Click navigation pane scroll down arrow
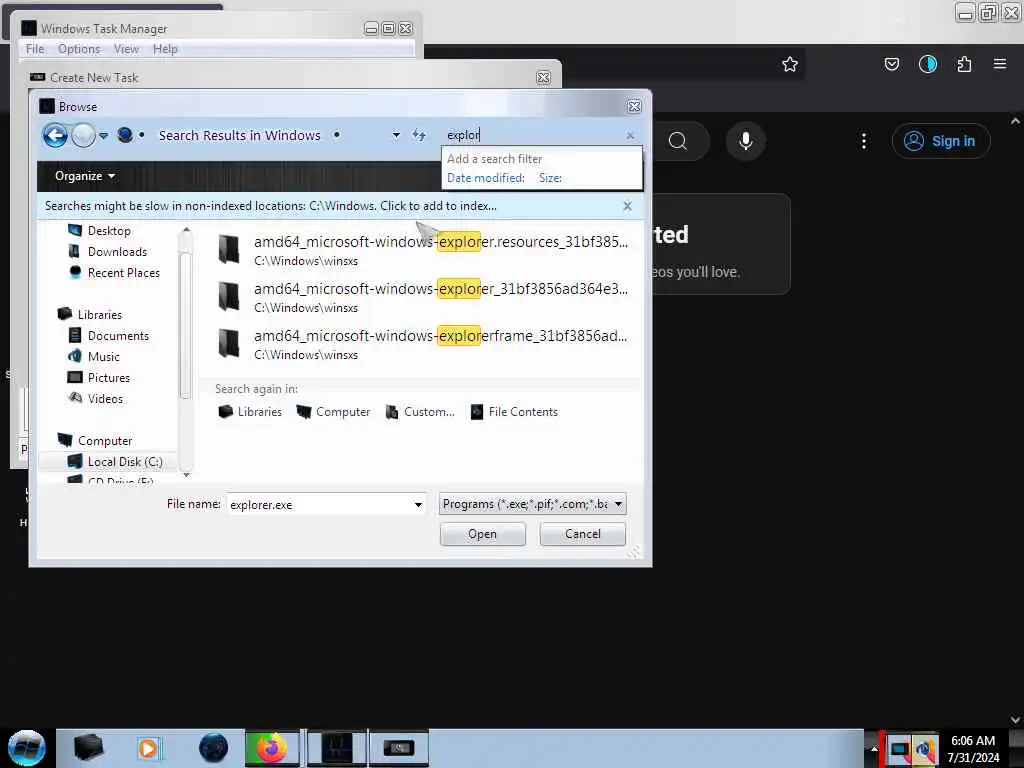This screenshot has height=768, width=1024. coord(186,475)
